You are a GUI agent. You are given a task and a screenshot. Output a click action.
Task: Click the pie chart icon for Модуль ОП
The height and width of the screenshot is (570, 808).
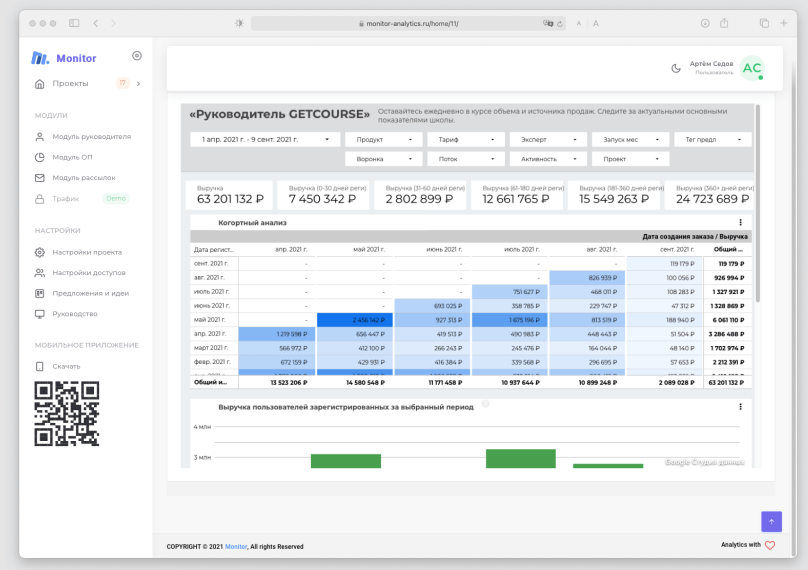40,157
